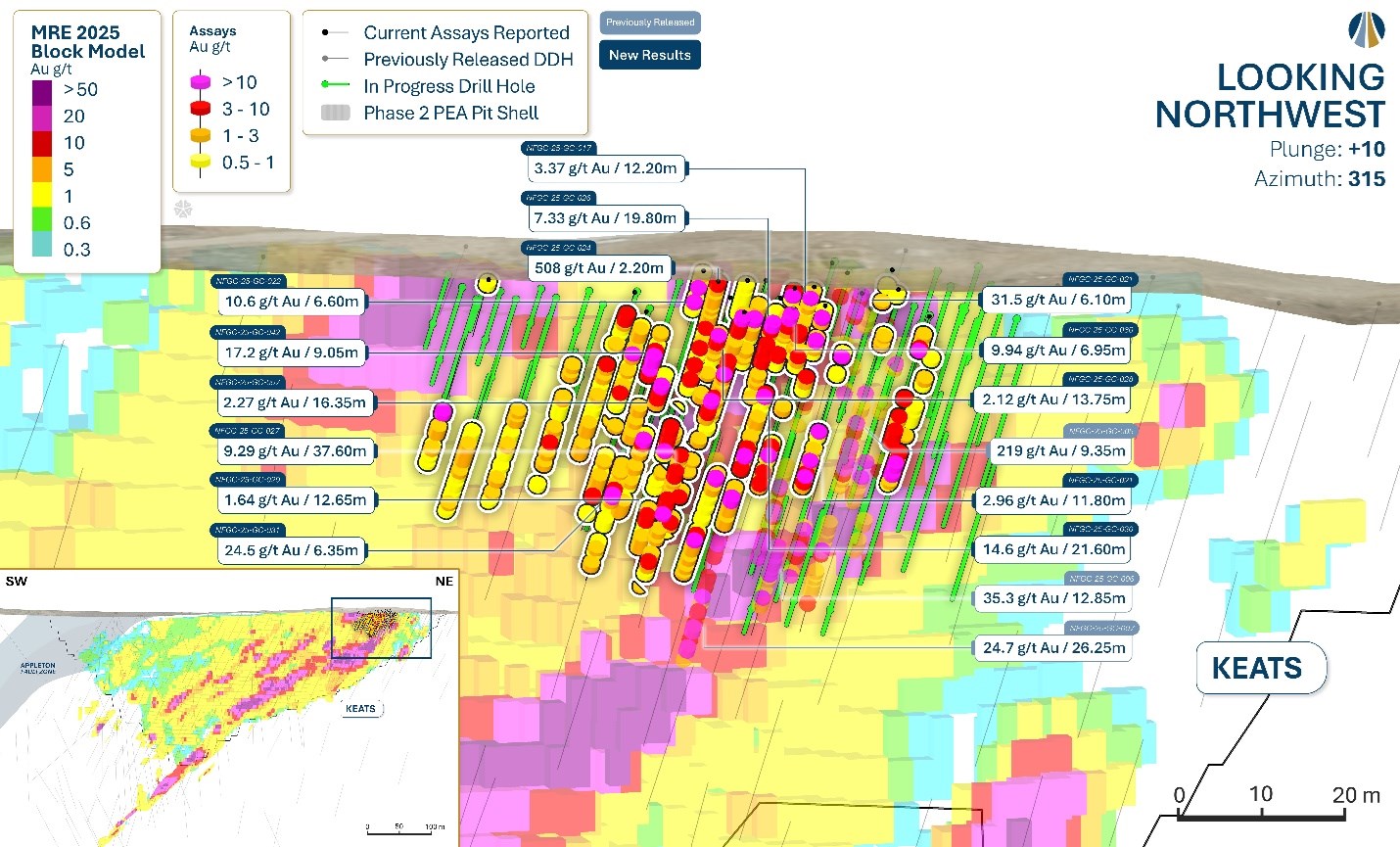Click the 24.7 g/t Au / 26.25m callout
The image size is (1400, 847).
coord(1053,648)
